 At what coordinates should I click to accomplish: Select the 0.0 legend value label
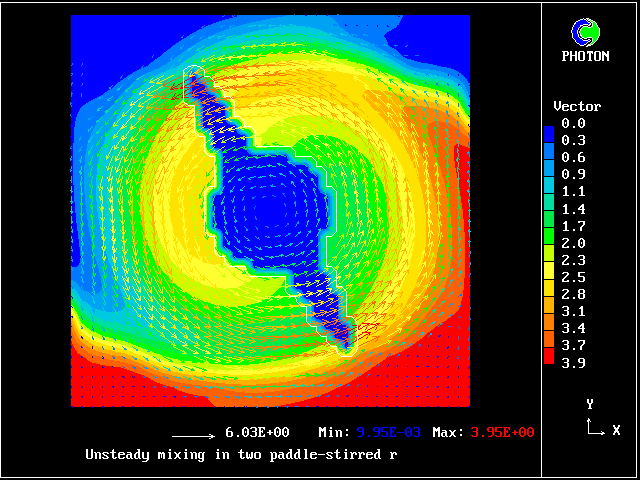click(573, 123)
